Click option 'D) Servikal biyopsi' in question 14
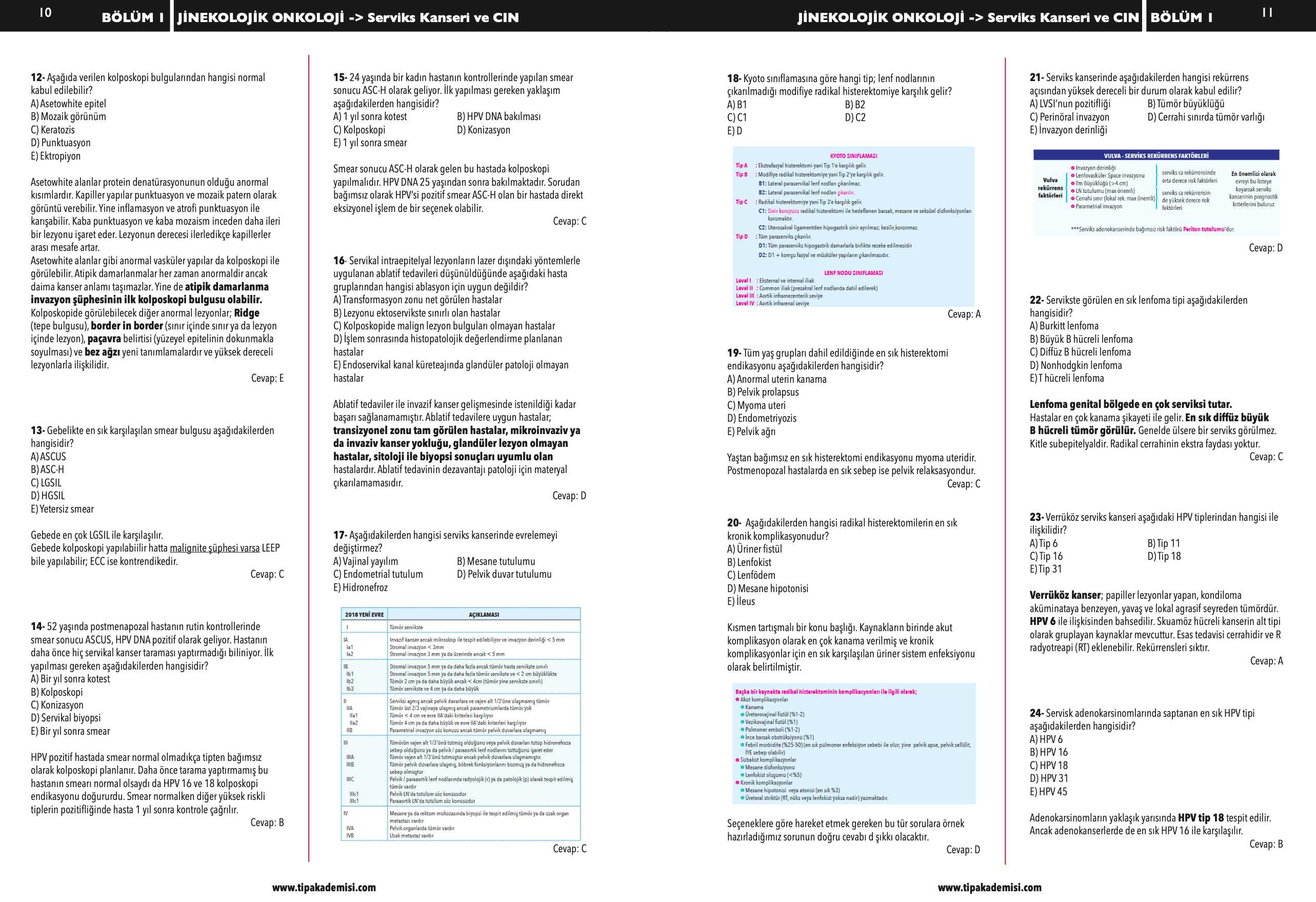The height and width of the screenshot is (902, 1316). [66, 718]
